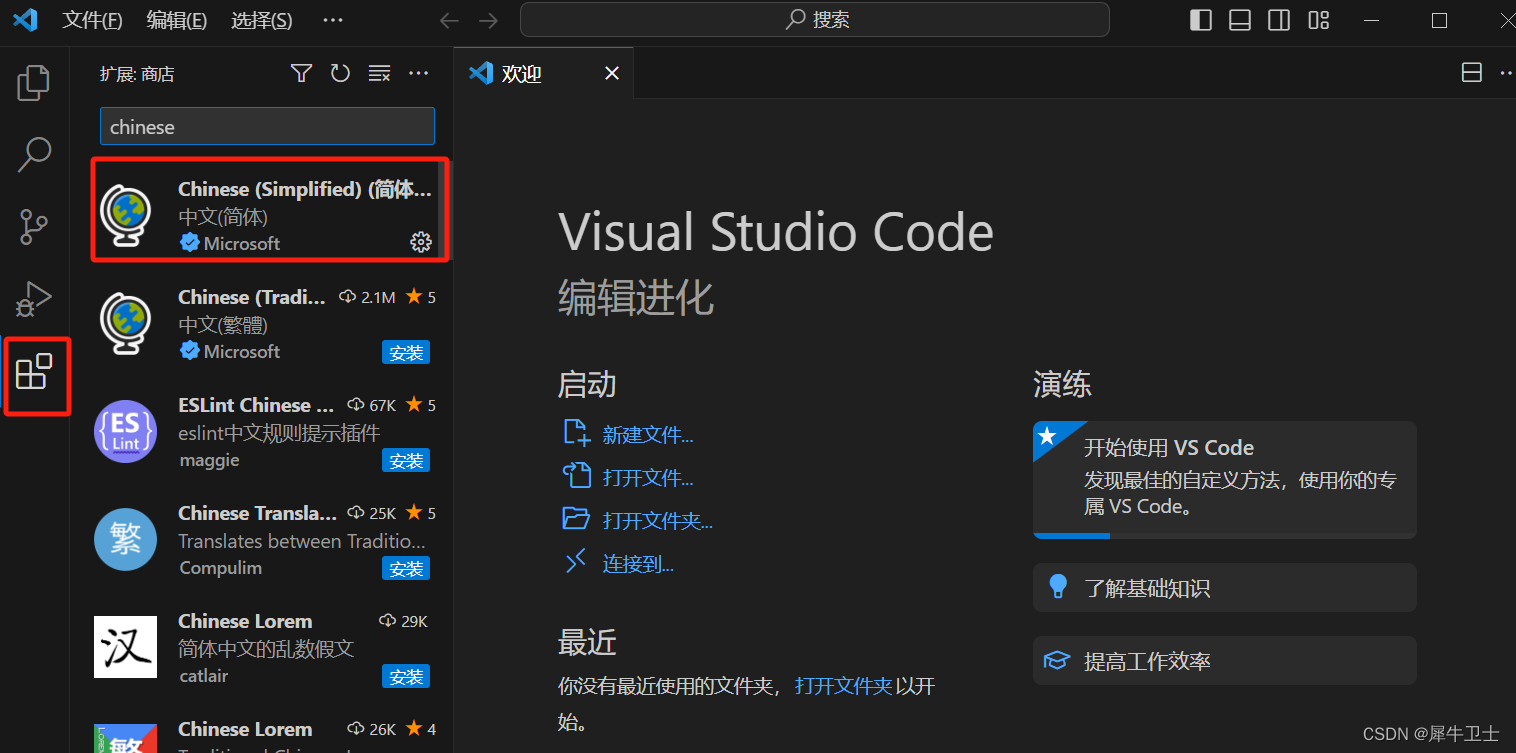Install the Chinese (Traditional) extension
Screen dimensions: 1516x753
pos(406,352)
